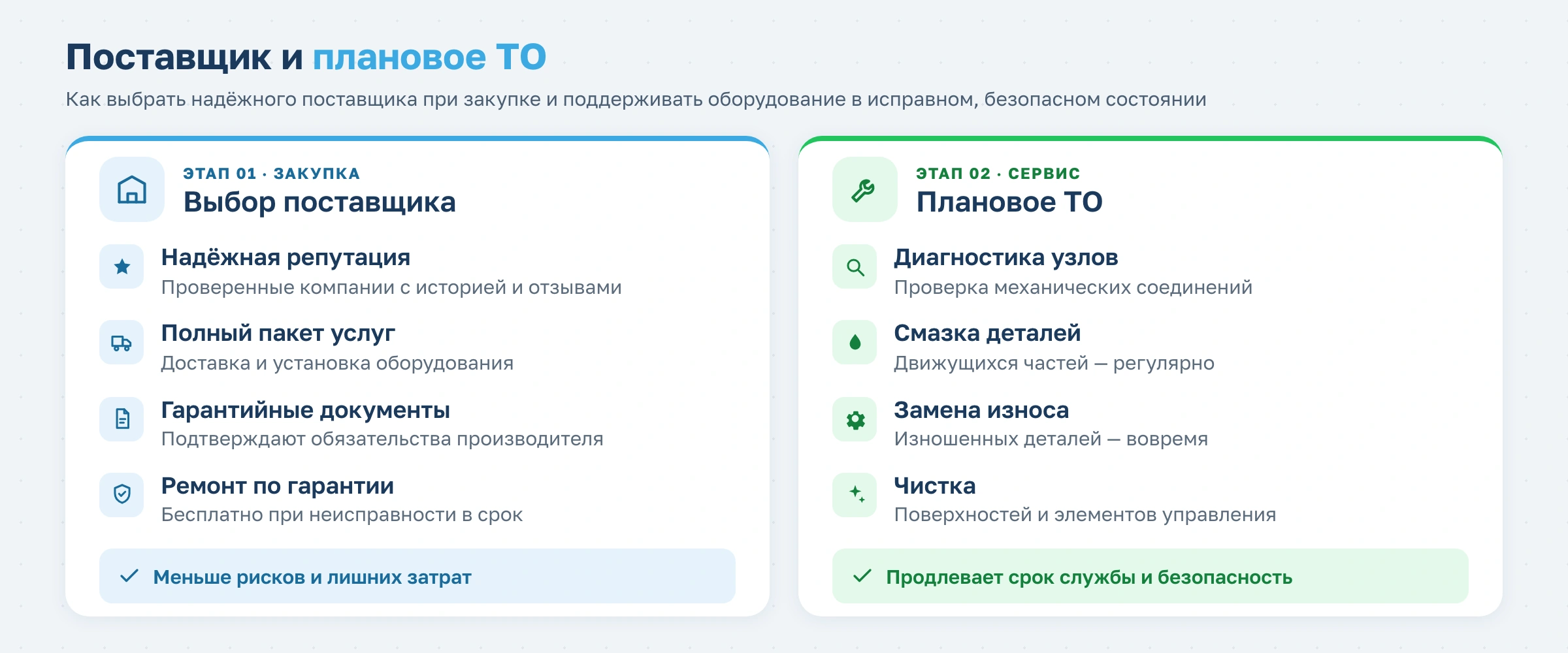Click the item title Надёжная репутация
The height and width of the screenshot is (653, 1568).
click(x=286, y=258)
